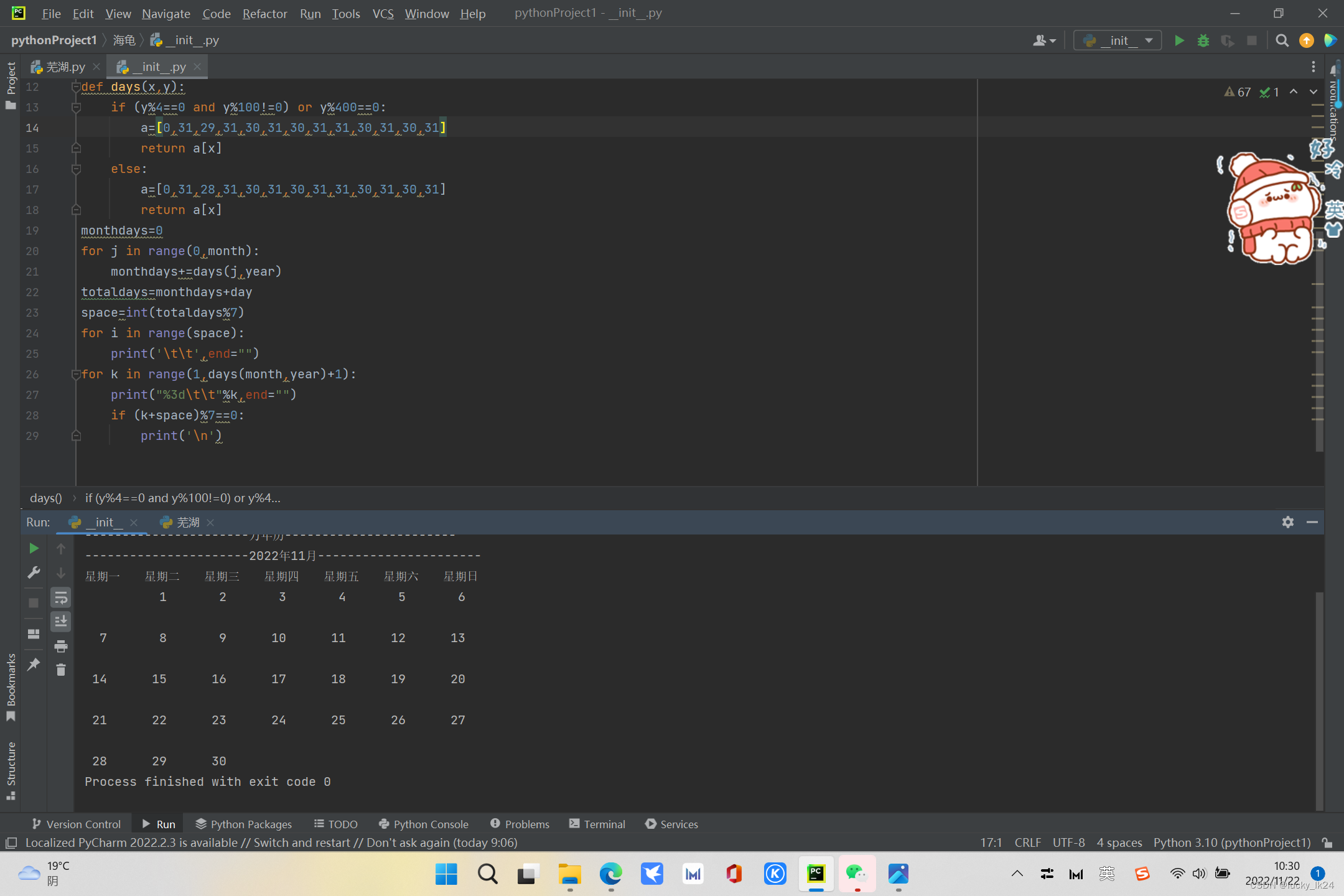Collapse the days function fold marker
This screenshot has height=896, width=1344.
pos(76,87)
